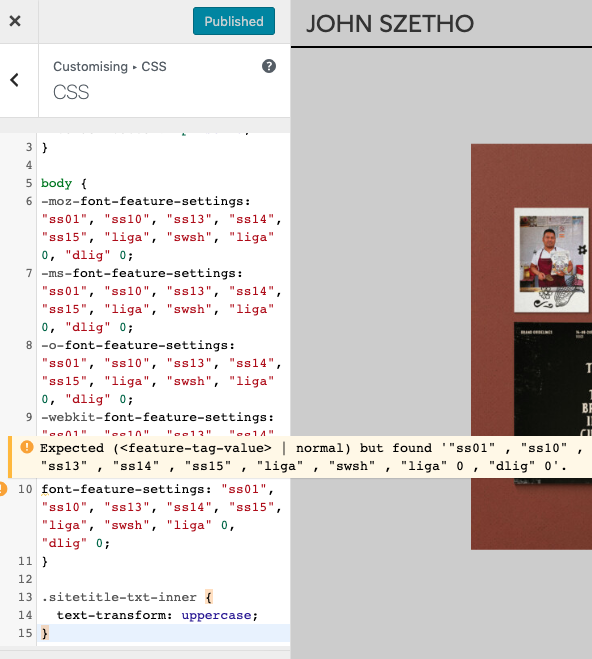Place cursor in -o-font-feature-settings property
Screen dimensions: 592x659
coord(138,345)
